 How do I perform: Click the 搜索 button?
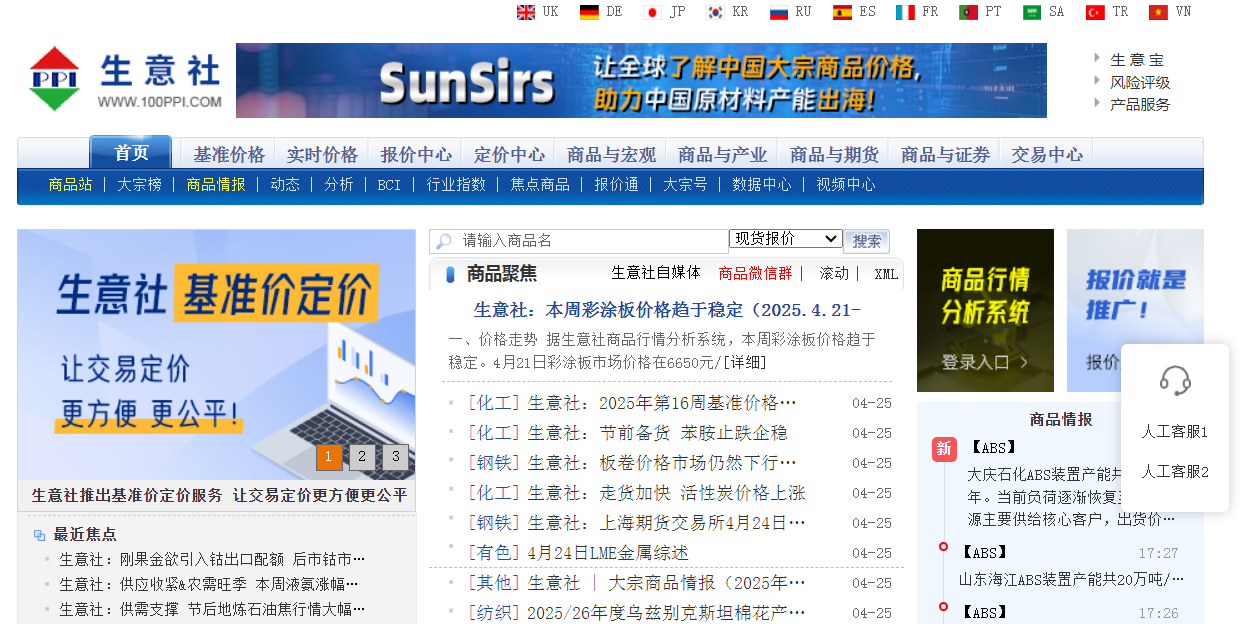[866, 241]
